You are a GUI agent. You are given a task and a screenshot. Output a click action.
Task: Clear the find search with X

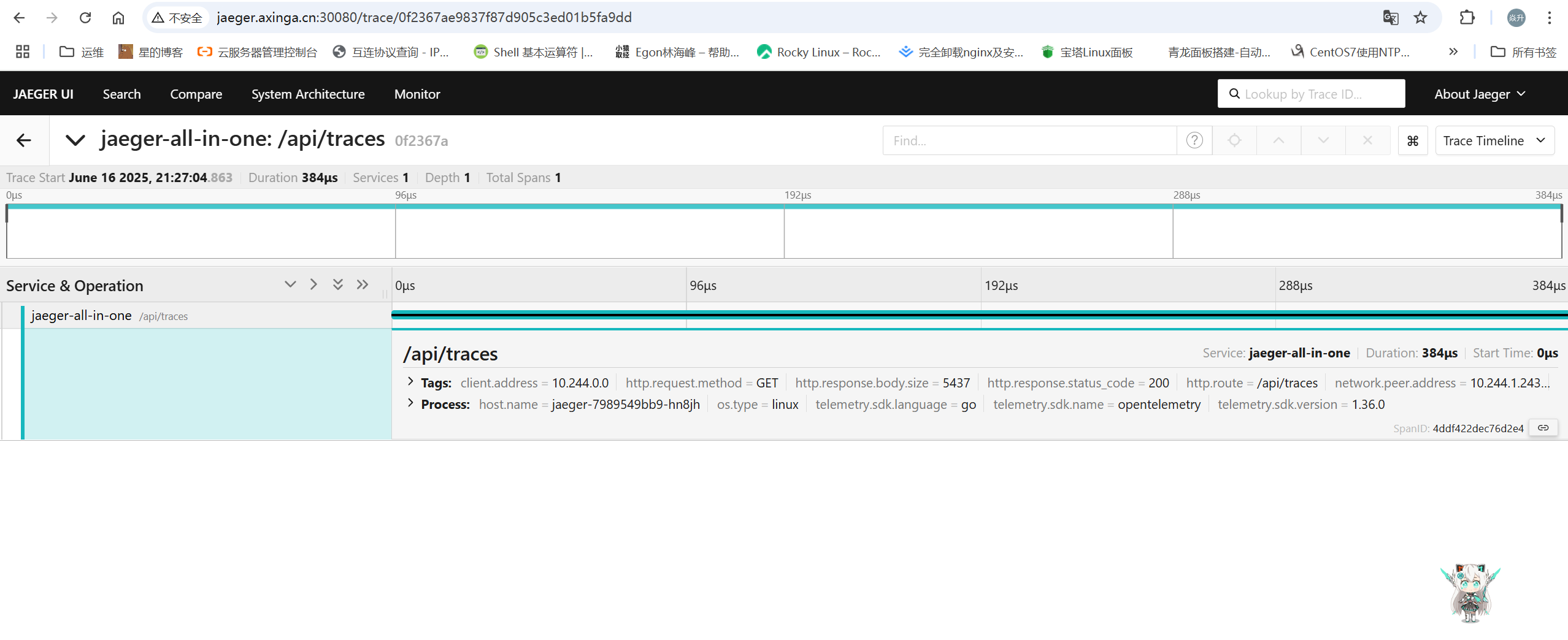coord(1367,140)
